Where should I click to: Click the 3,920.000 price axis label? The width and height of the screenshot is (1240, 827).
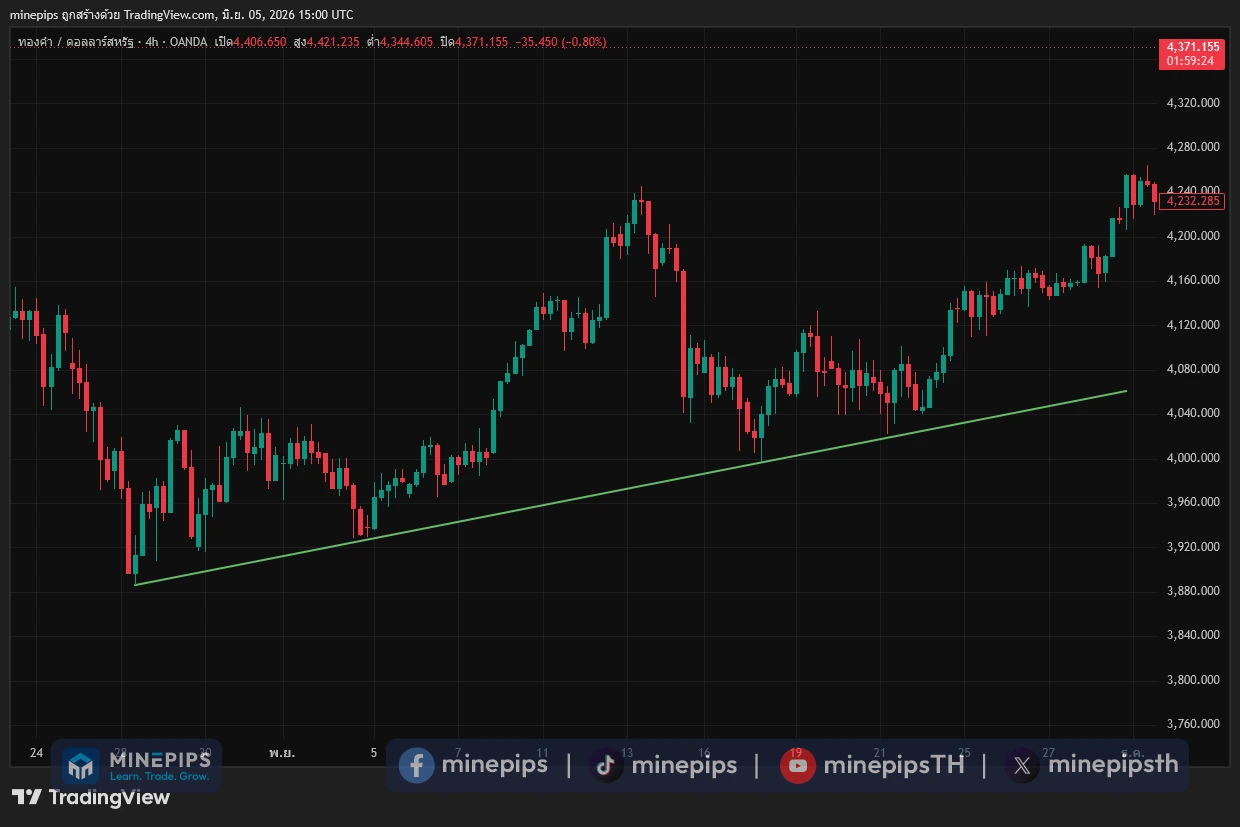[1194, 547]
